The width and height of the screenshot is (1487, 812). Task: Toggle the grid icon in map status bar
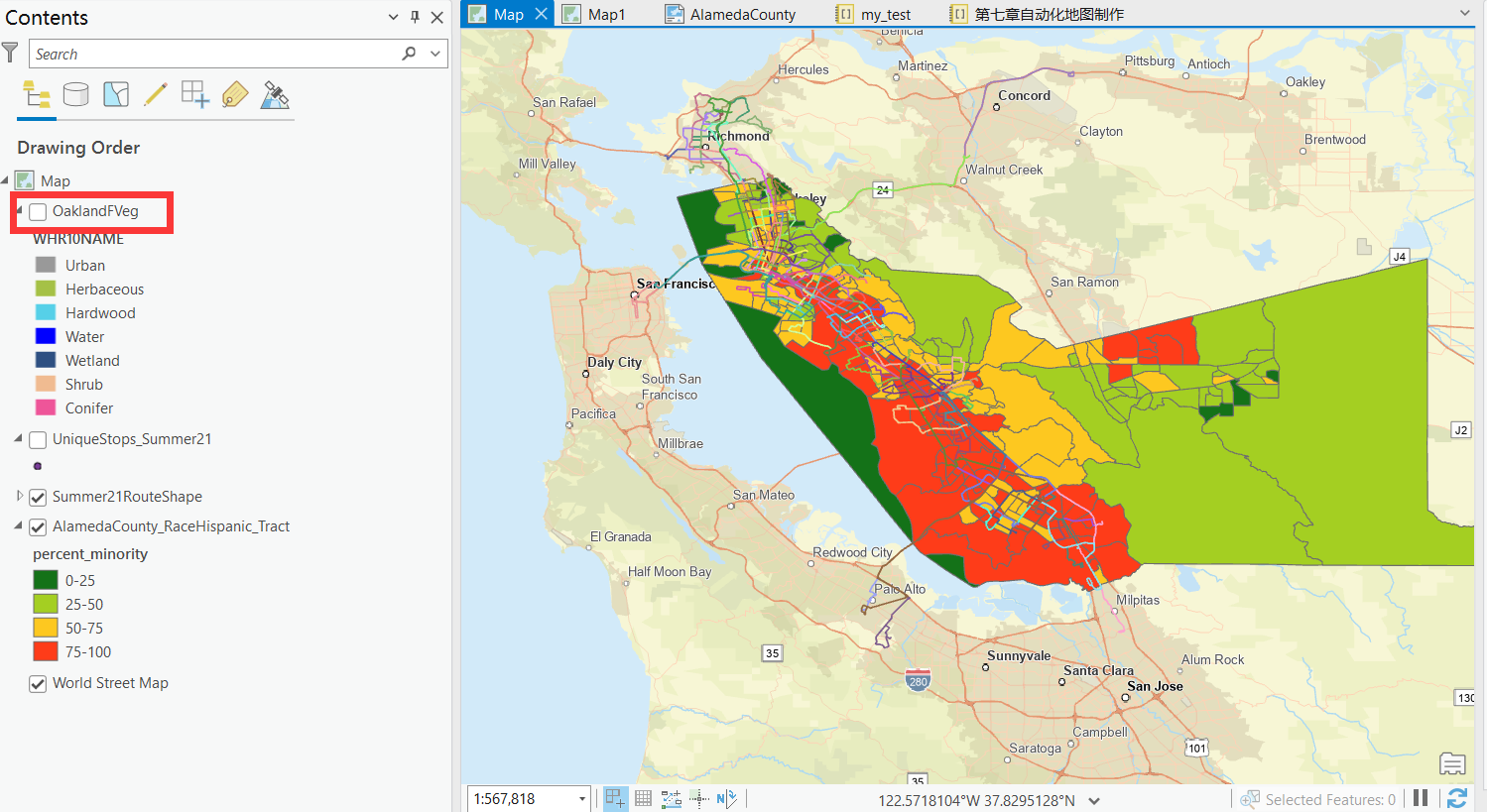[643, 798]
